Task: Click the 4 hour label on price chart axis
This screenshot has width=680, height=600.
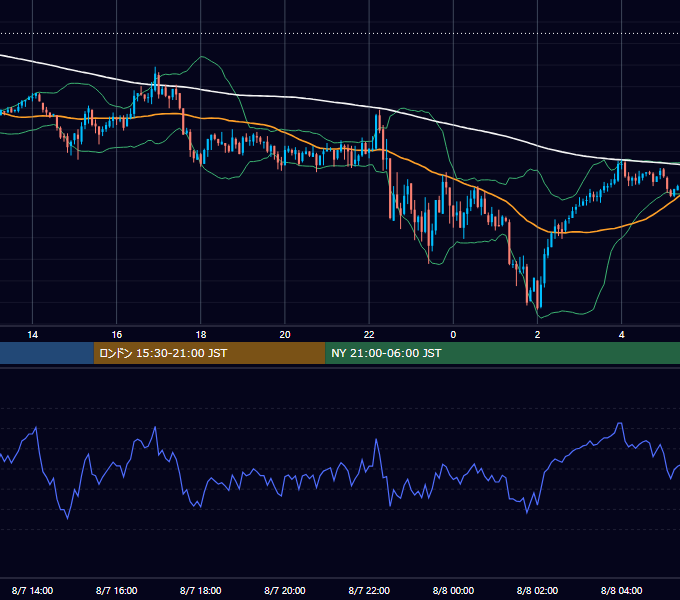Action: (x=621, y=335)
